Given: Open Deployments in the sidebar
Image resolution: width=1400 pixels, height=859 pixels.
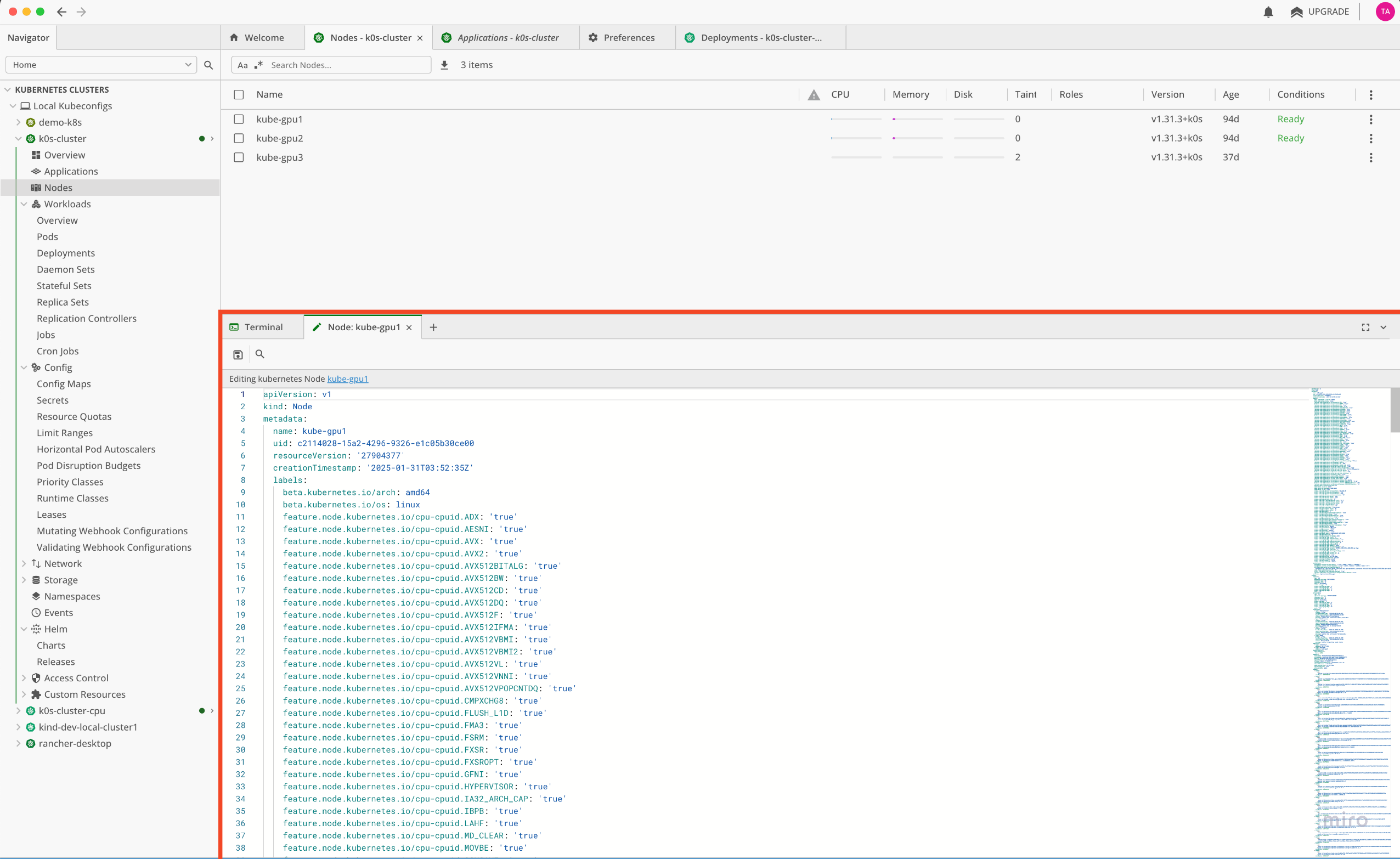Looking at the screenshot, I should point(66,253).
